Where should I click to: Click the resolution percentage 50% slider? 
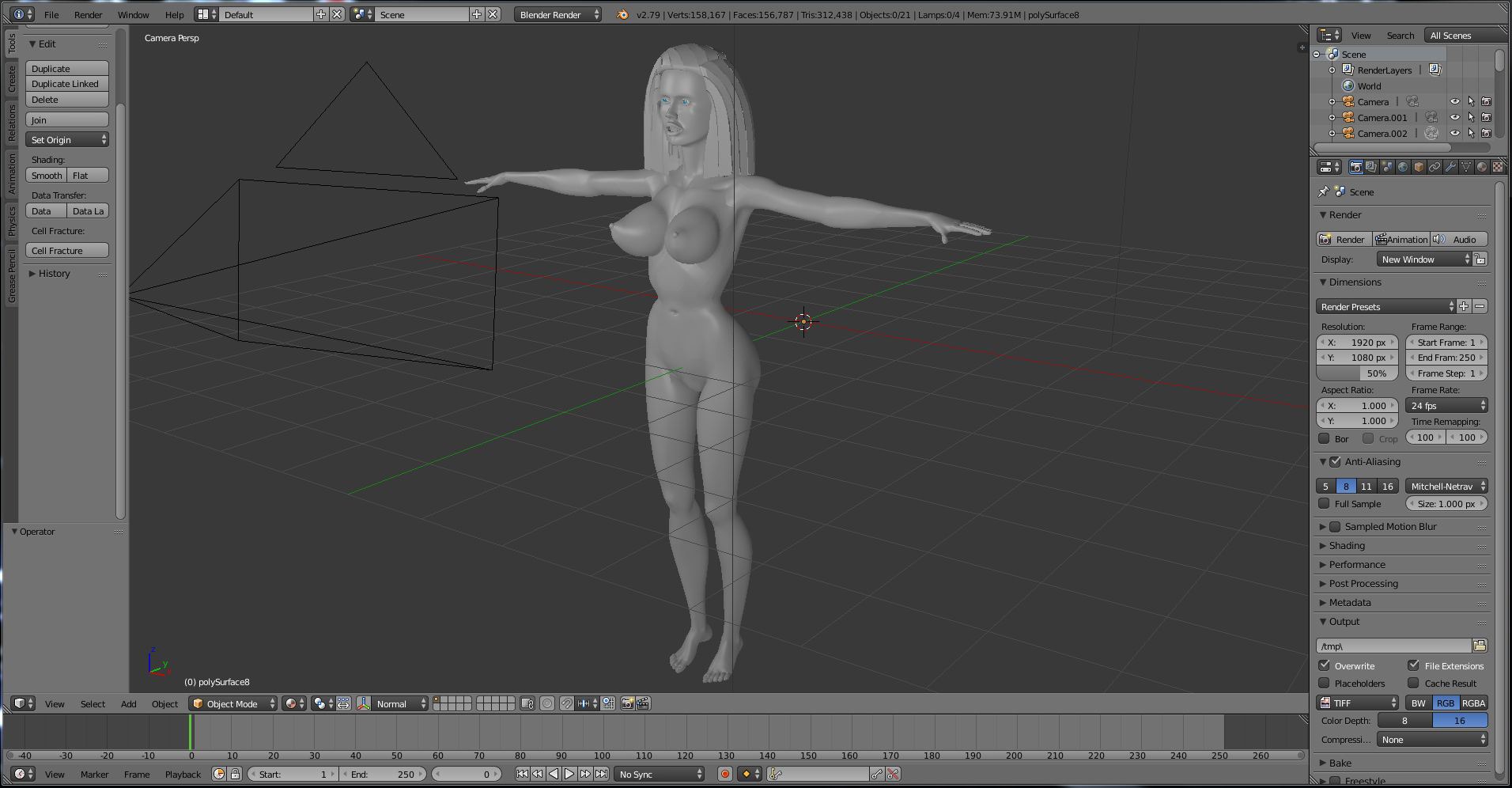point(1357,373)
